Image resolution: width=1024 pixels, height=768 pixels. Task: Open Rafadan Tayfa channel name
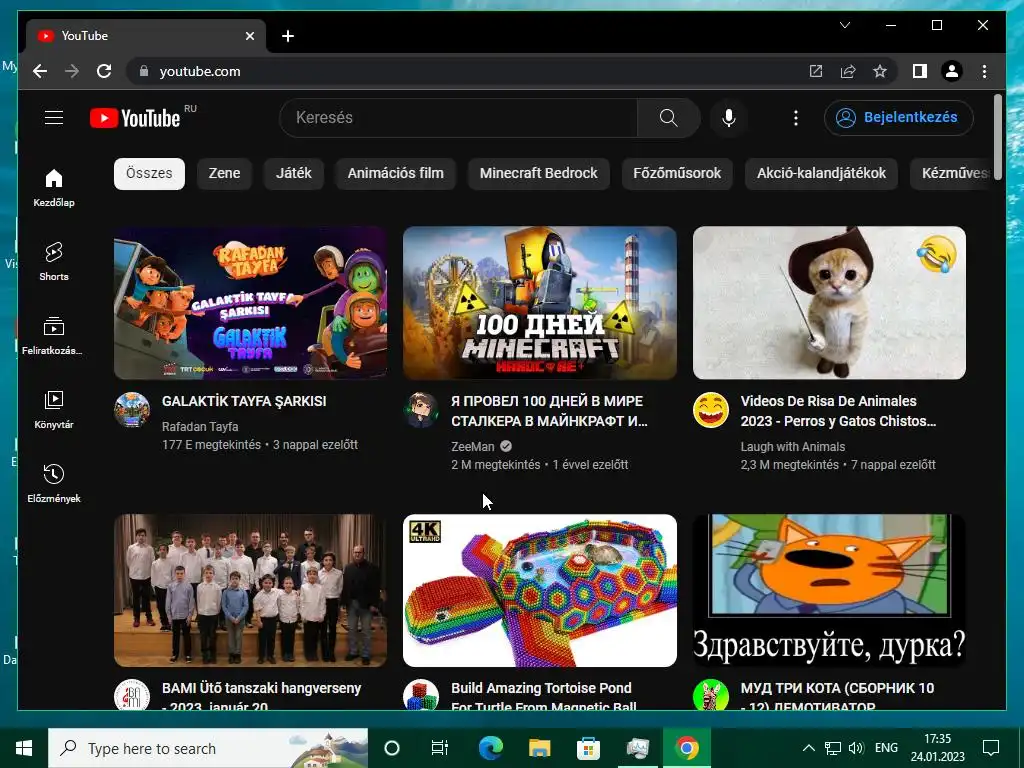(x=200, y=426)
